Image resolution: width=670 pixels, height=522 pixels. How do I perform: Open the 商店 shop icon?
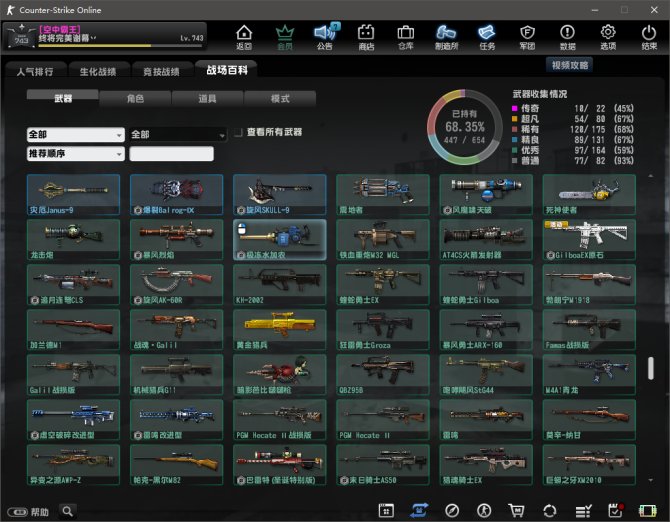pyautogui.click(x=366, y=37)
